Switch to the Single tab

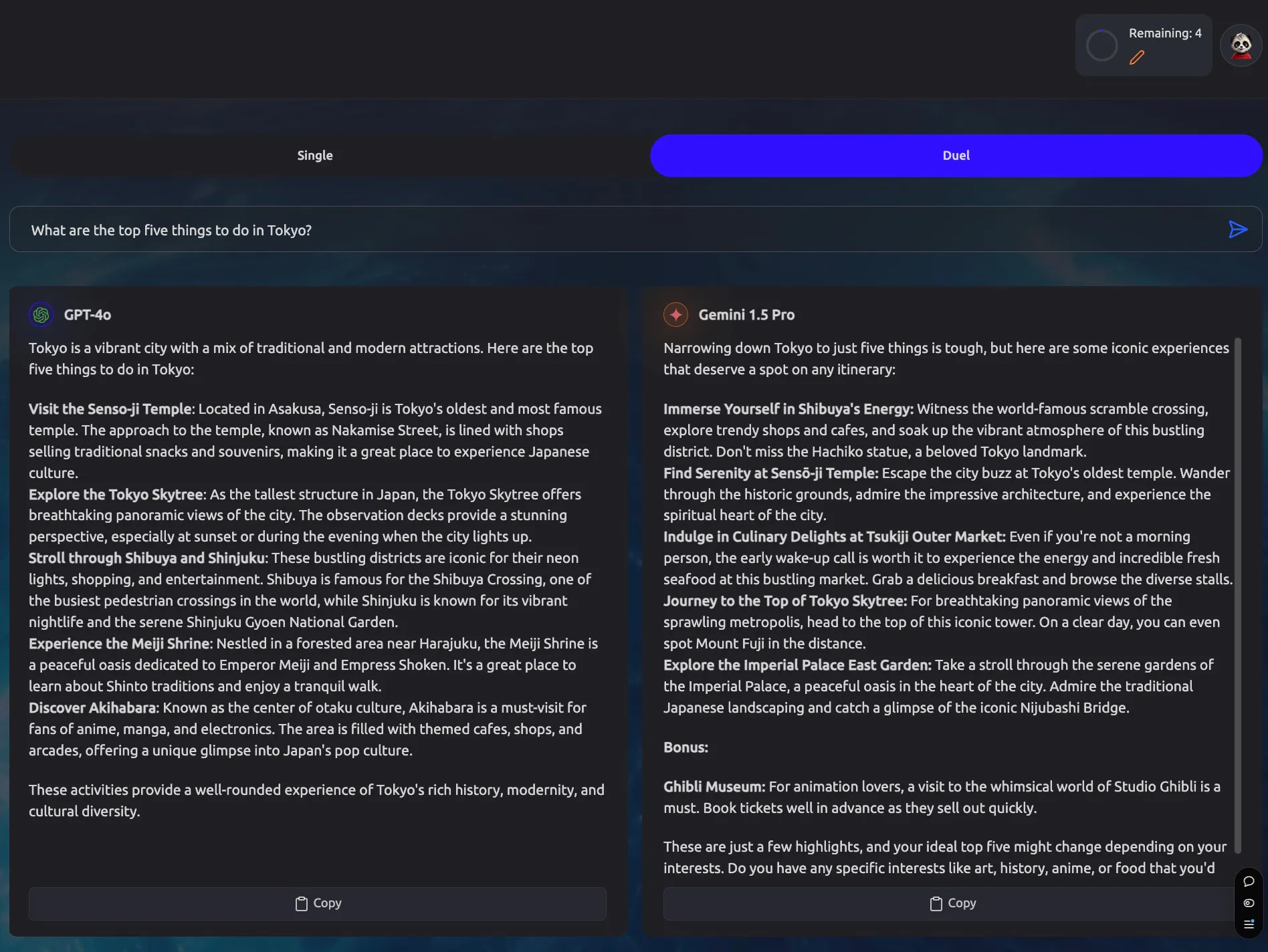(315, 155)
